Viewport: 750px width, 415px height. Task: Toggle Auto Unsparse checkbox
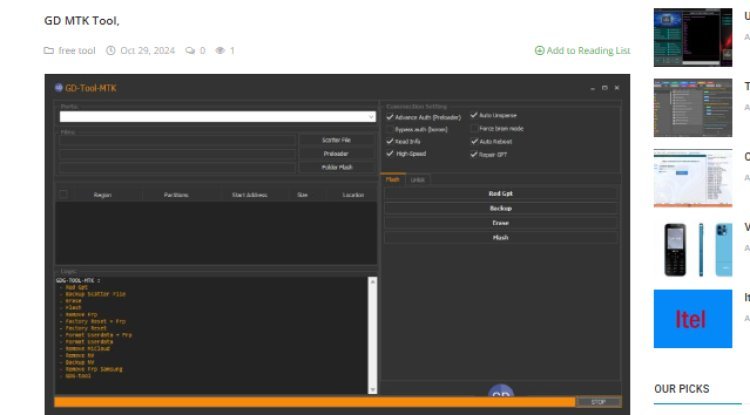coord(474,115)
